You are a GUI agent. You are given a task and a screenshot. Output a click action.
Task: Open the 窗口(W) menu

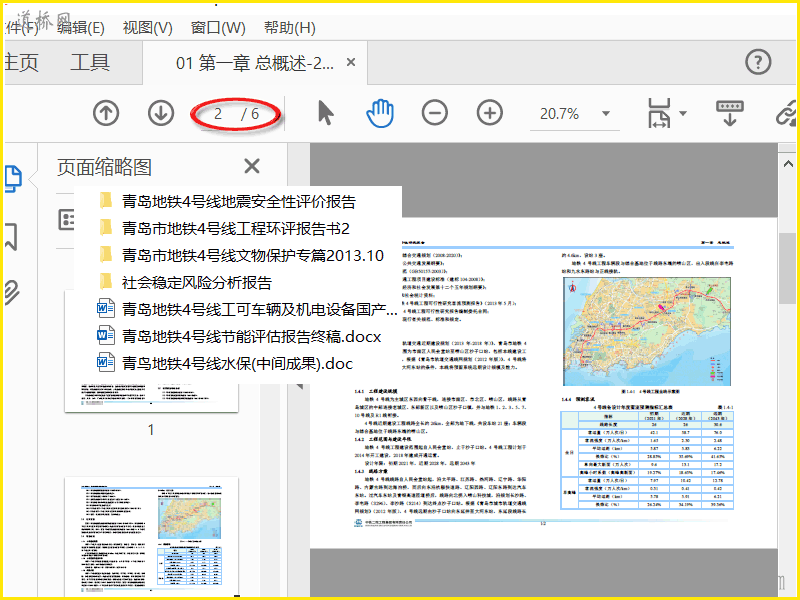(218, 28)
